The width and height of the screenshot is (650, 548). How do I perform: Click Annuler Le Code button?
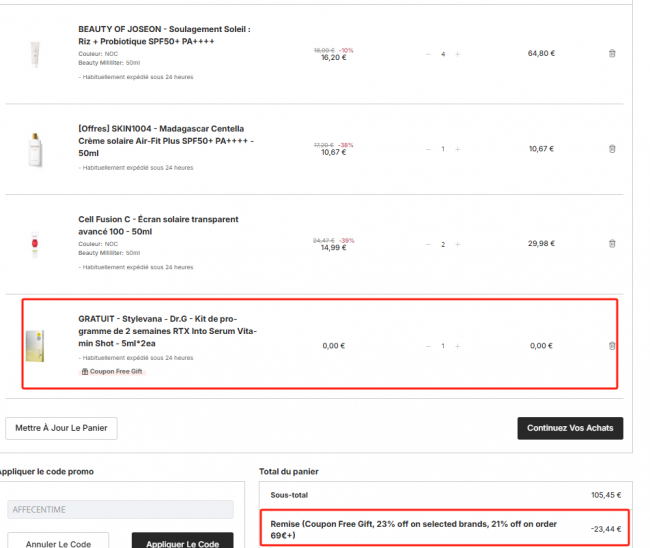click(x=58, y=543)
